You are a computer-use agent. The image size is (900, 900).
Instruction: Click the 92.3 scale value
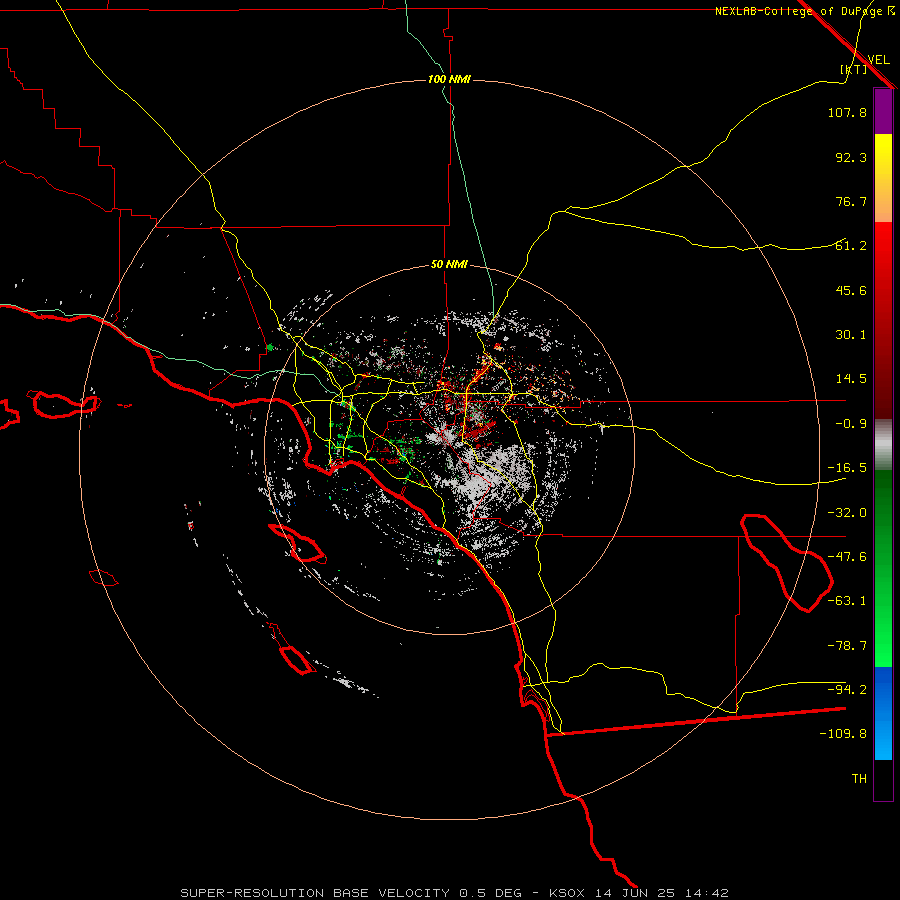pos(851,157)
